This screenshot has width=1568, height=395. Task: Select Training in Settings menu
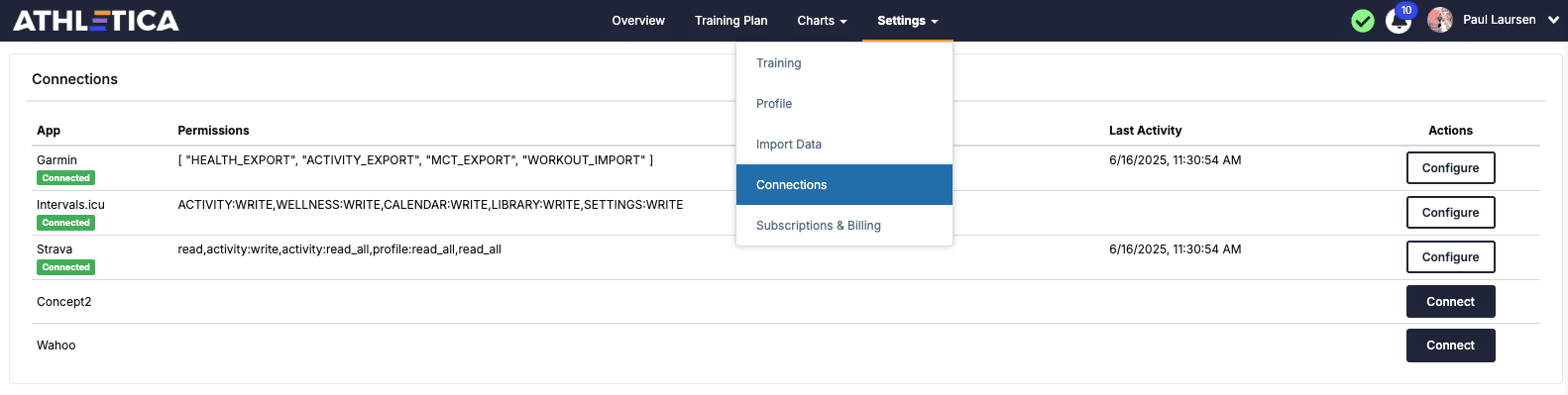844,63
